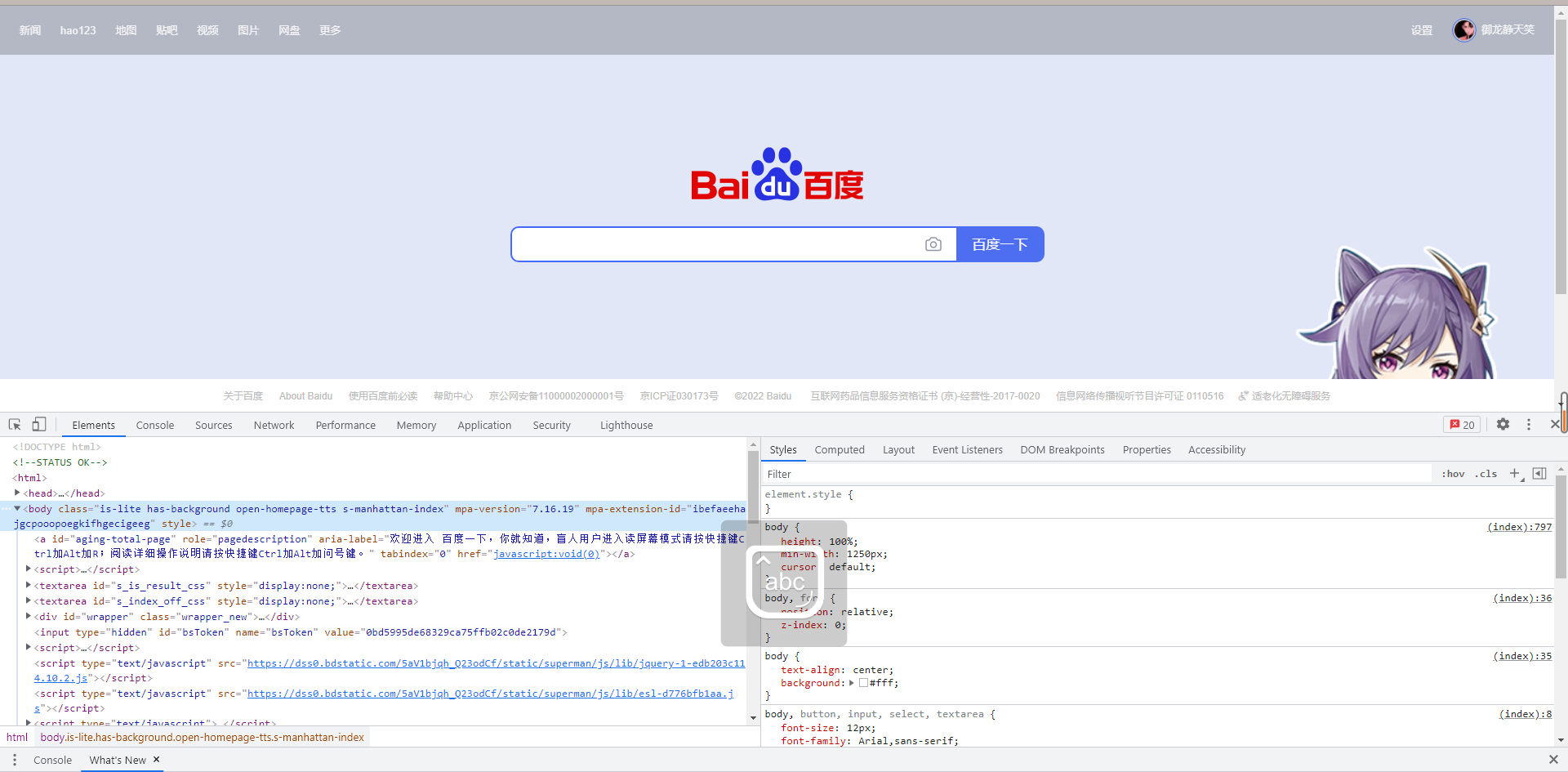
Task: Open the (index):797 source link
Action: click(1519, 527)
